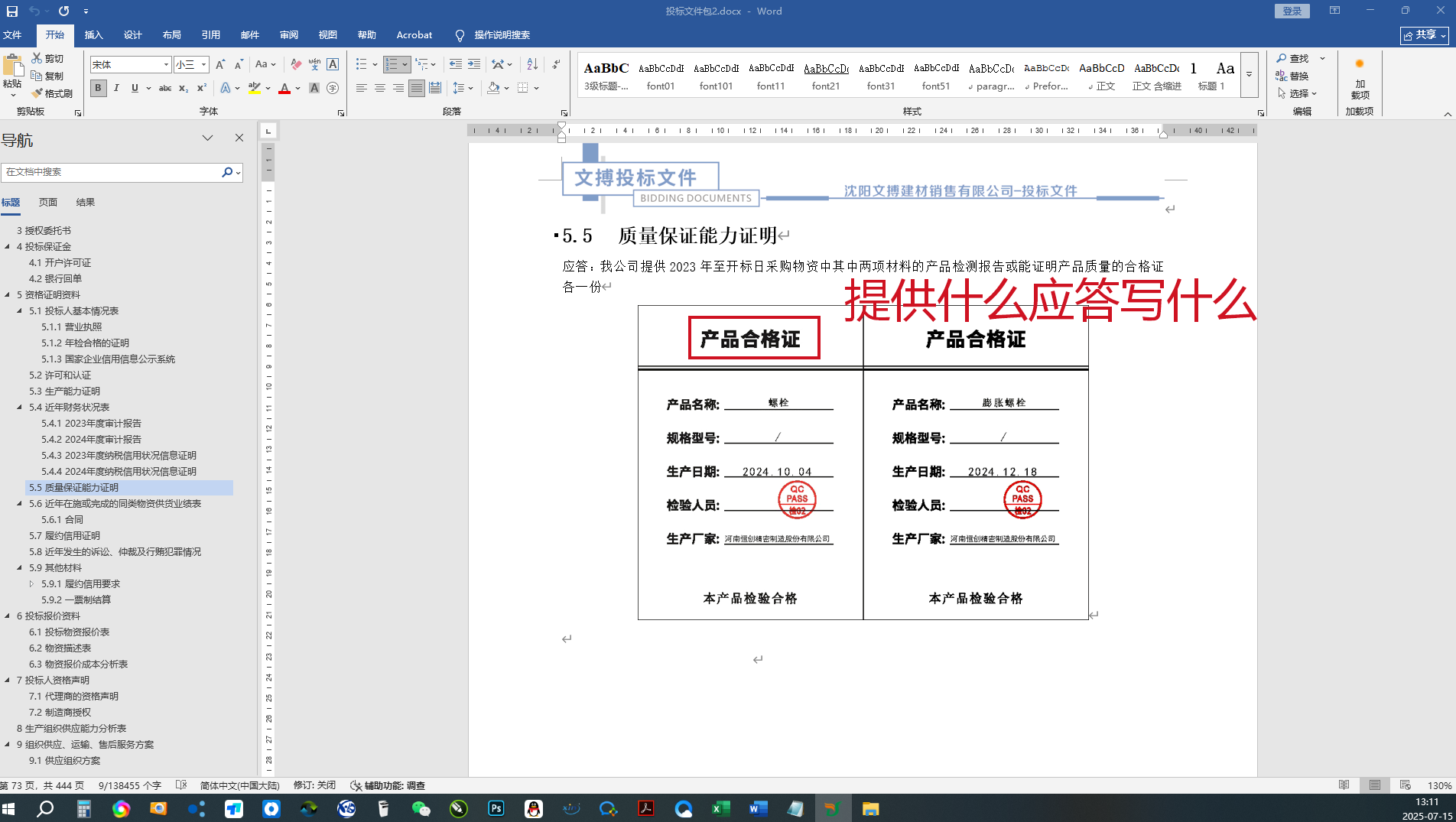Click the paragraph shading paint bucket

493,89
